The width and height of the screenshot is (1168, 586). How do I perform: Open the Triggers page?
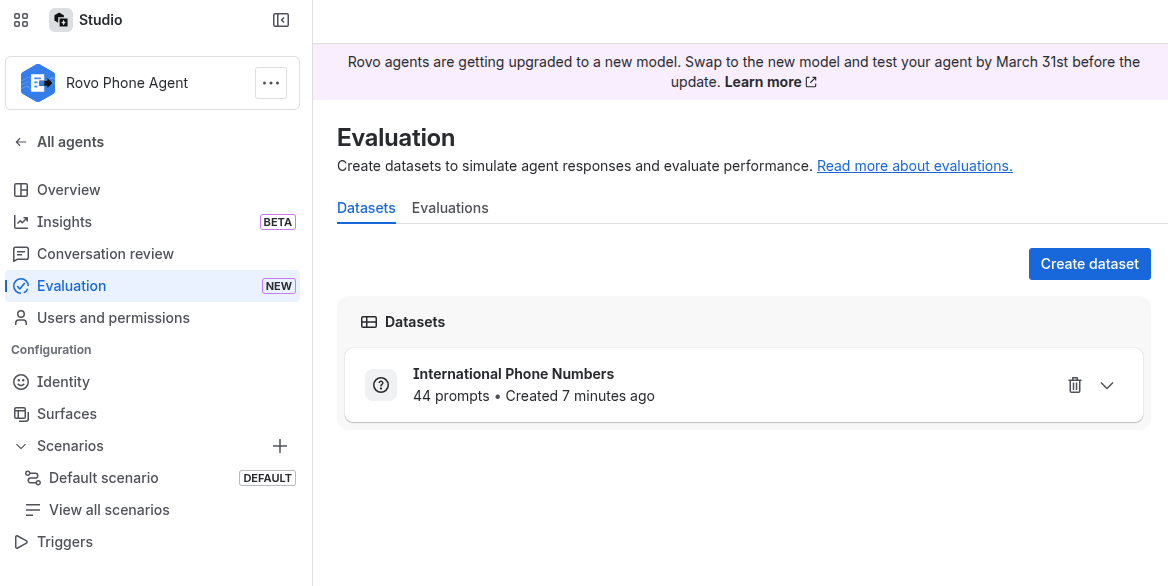(152, 542)
